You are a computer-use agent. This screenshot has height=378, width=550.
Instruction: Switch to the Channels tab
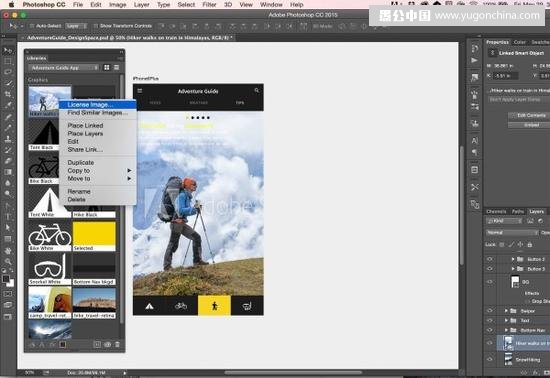pyautogui.click(x=496, y=211)
